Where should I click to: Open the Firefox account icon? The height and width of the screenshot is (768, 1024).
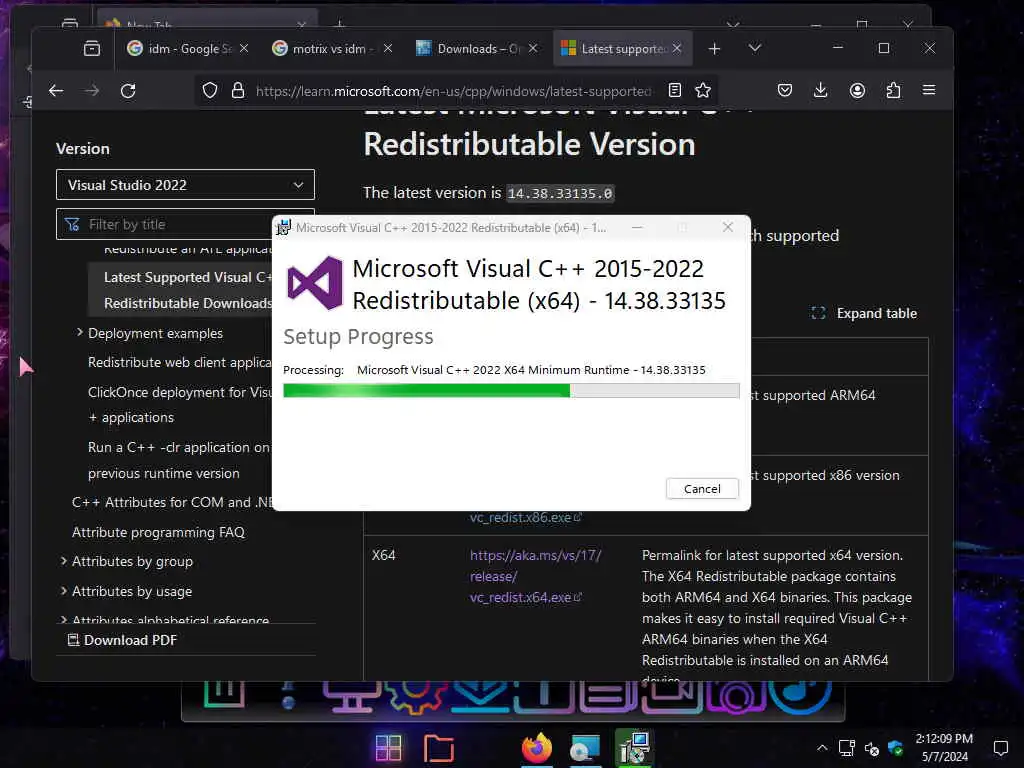(857, 91)
